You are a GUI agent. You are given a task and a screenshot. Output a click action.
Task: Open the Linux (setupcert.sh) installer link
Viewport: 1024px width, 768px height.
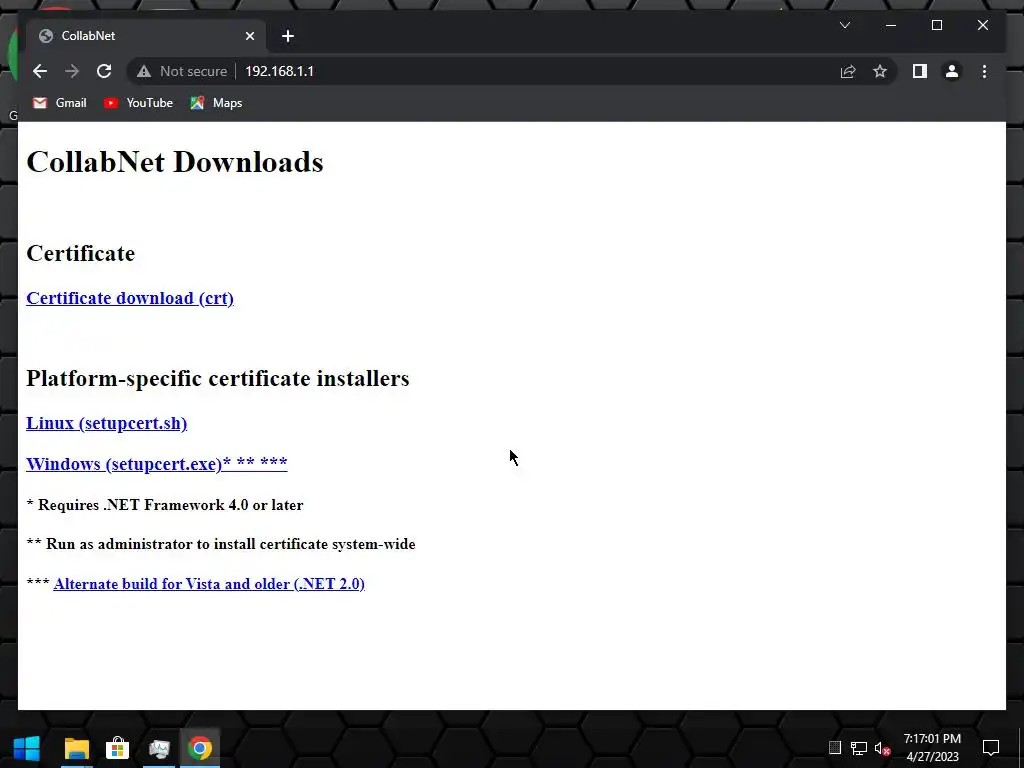click(106, 423)
